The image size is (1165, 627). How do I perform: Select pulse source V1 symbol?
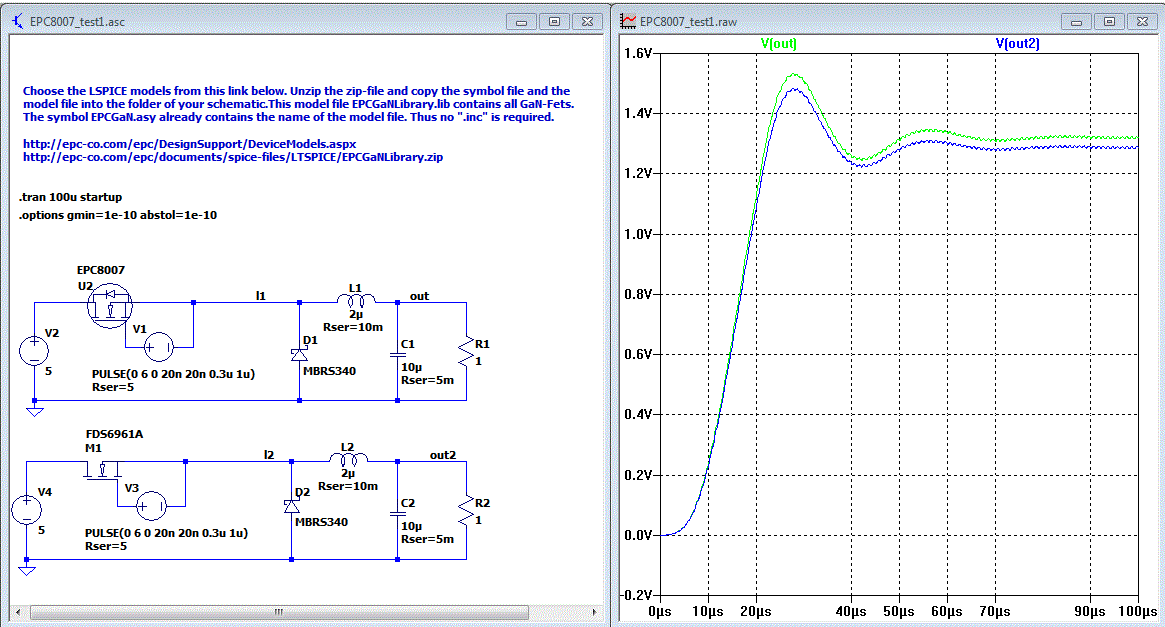coord(158,347)
